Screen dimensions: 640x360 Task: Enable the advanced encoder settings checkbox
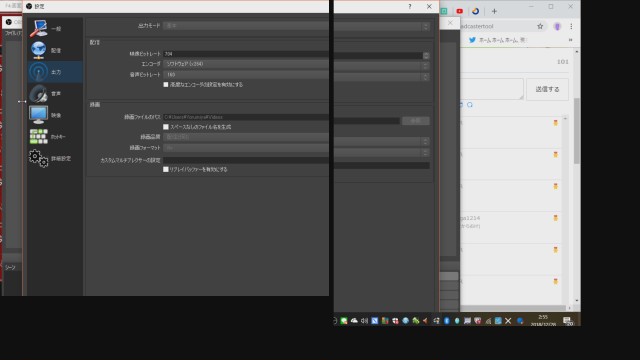166,84
